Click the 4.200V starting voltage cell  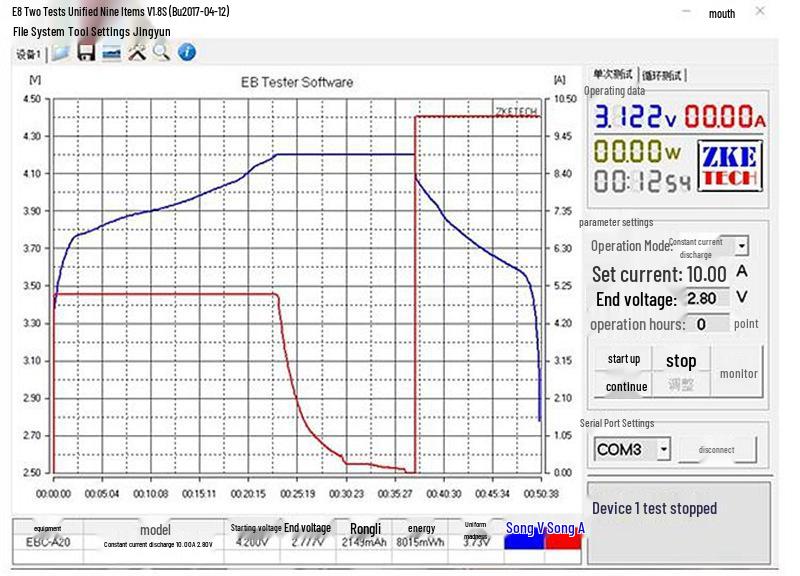click(x=252, y=542)
